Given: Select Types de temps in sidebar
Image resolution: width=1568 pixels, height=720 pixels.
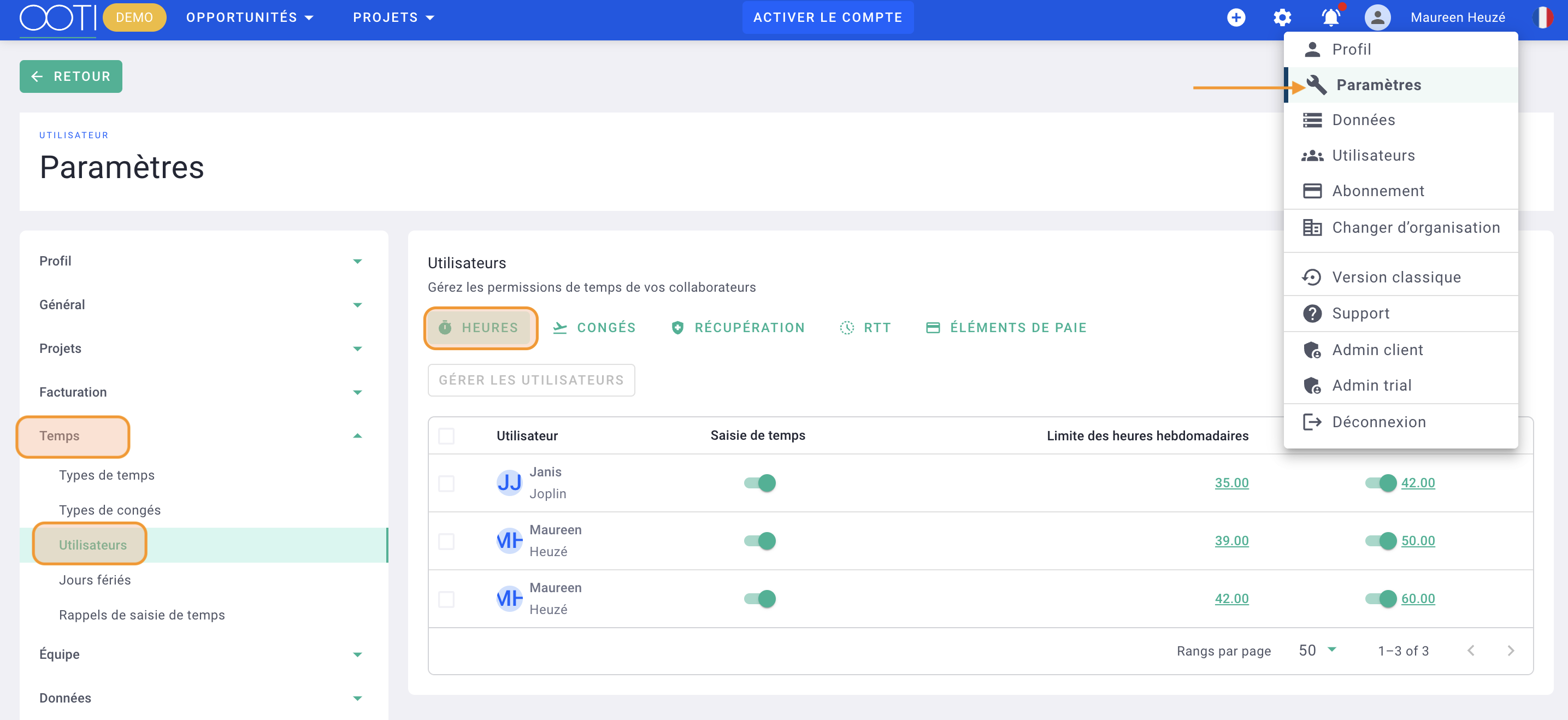Looking at the screenshot, I should [x=203, y=475].
